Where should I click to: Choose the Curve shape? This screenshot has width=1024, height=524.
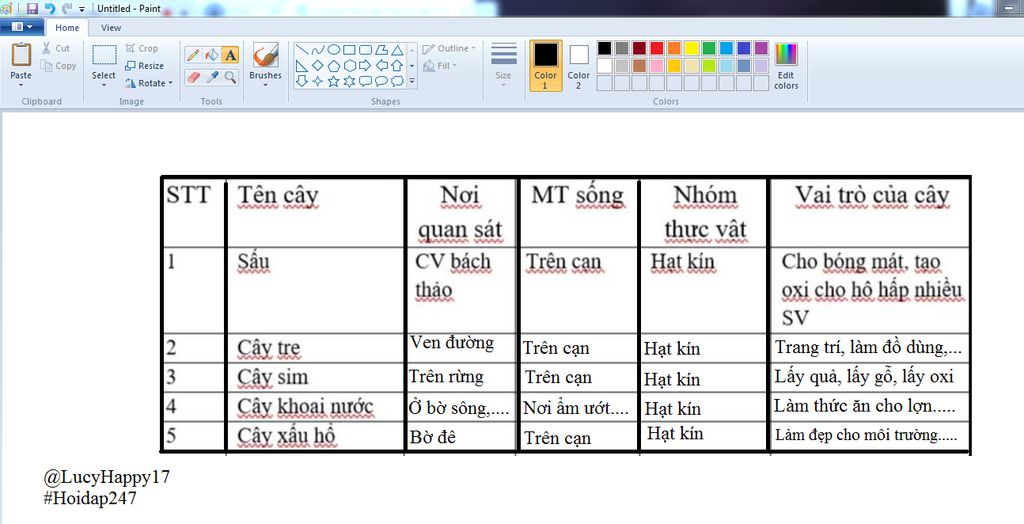(x=317, y=50)
